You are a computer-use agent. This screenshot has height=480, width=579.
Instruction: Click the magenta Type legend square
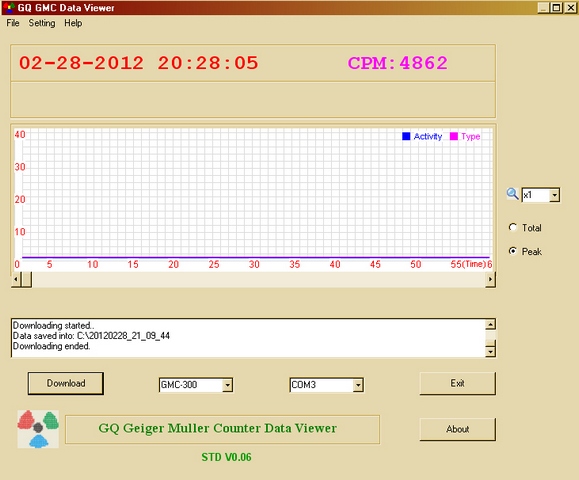click(x=454, y=136)
